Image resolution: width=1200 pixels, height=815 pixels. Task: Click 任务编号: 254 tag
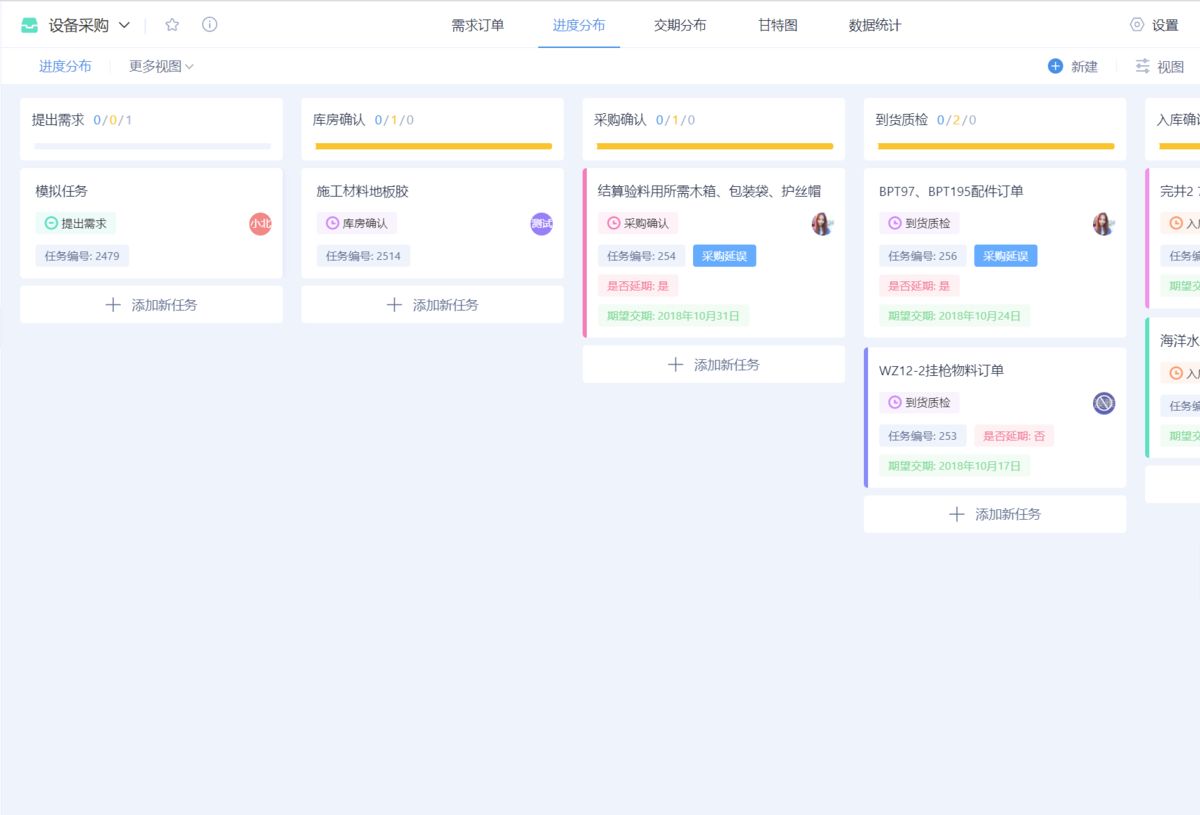(641, 256)
